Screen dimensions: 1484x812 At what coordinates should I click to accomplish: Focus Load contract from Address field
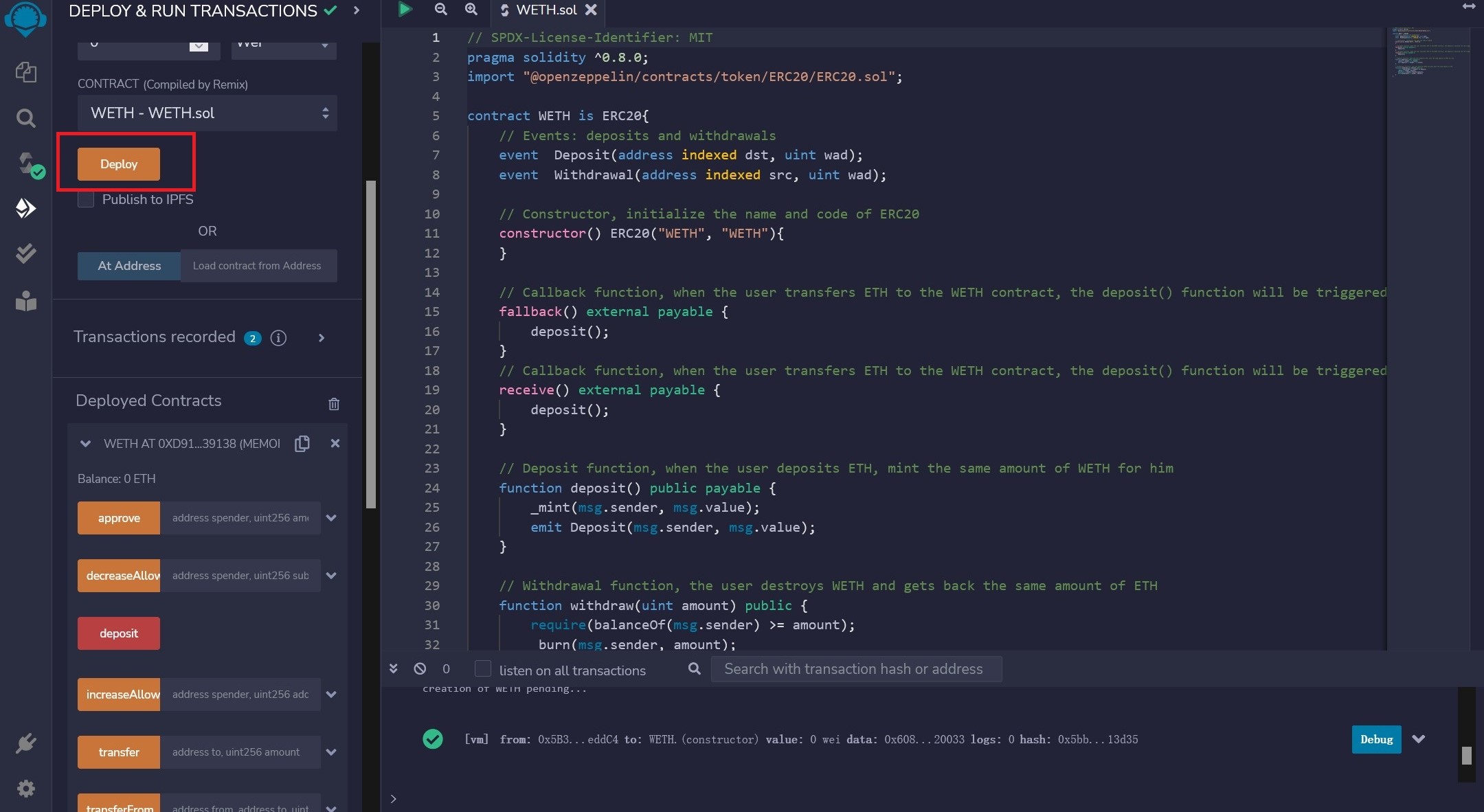tap(258, 266)
